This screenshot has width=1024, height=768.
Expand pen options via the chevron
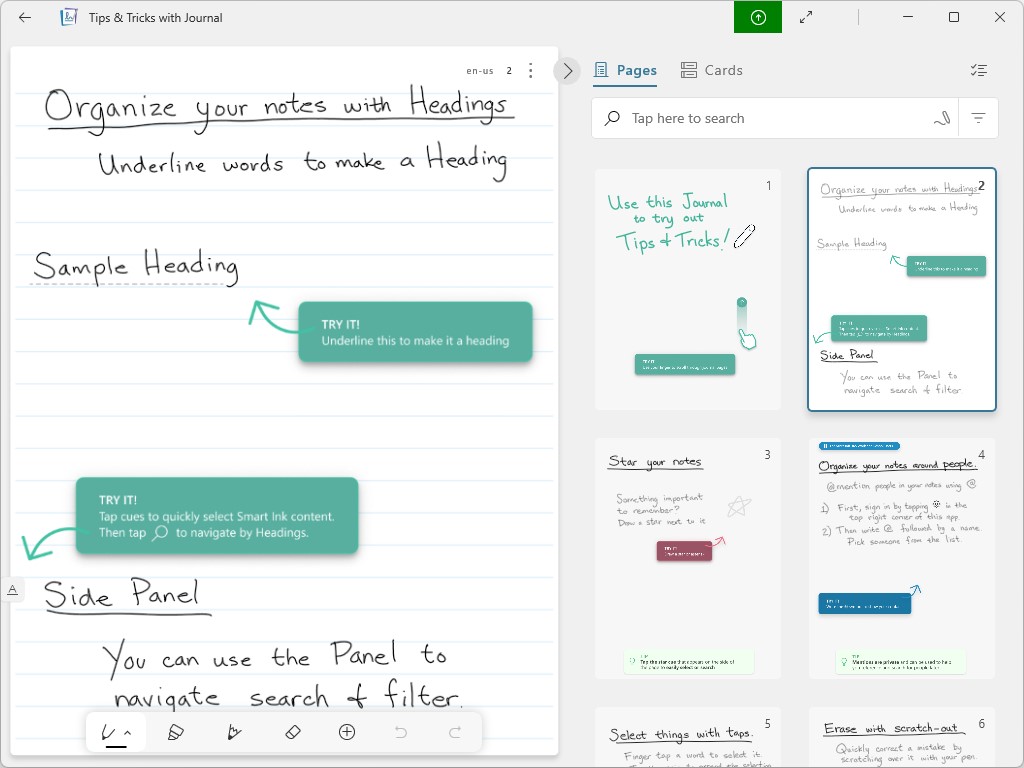point(125,732)
